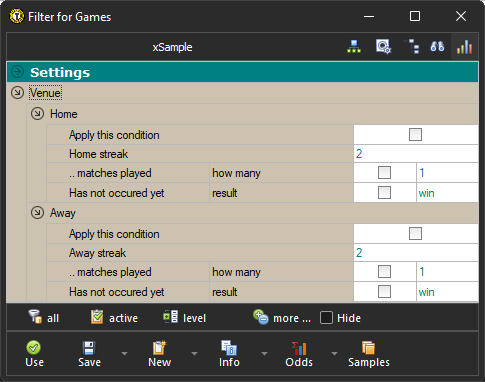Click the network hierarchy icon in header
This screenshot has height=382, width=485.
click(354, 47)
